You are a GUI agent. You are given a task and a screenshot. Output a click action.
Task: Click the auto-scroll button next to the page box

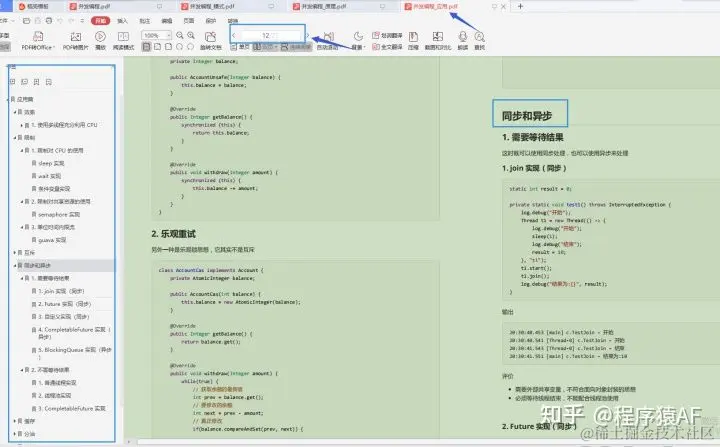tap(328, 40)
